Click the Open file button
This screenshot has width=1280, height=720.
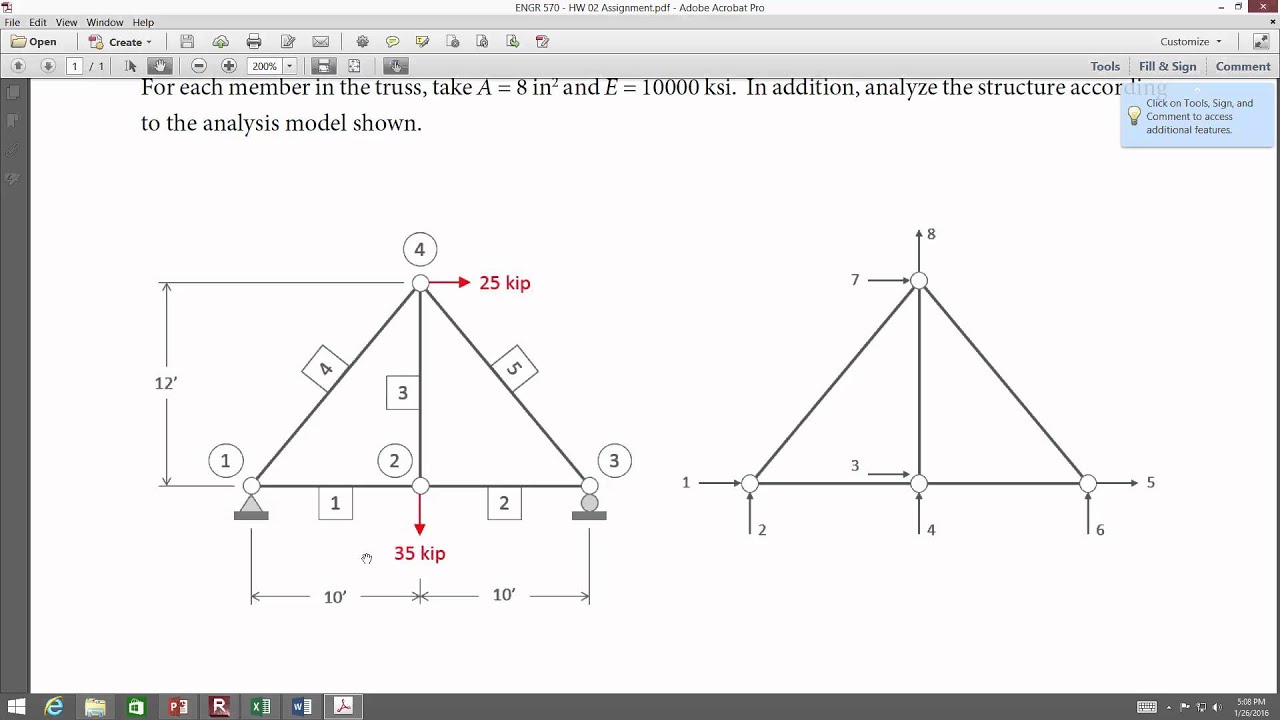pos(34,42)
